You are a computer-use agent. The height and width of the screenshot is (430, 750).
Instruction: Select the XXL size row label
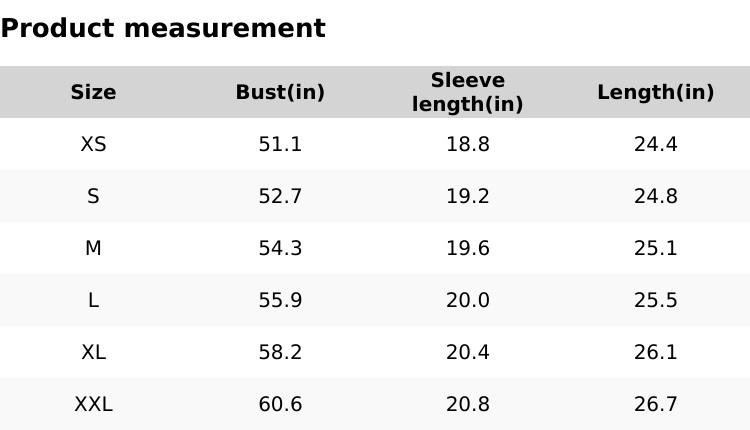(93, 404)
